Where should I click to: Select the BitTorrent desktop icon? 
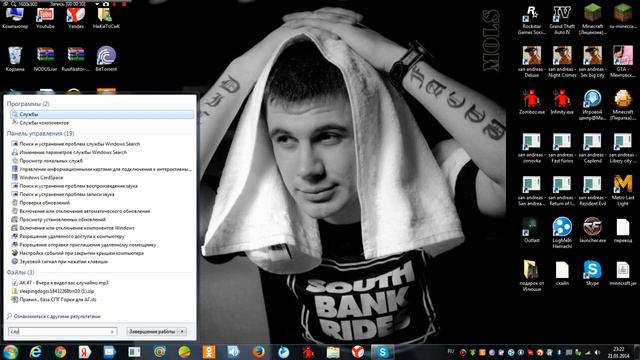click(106, 59)
